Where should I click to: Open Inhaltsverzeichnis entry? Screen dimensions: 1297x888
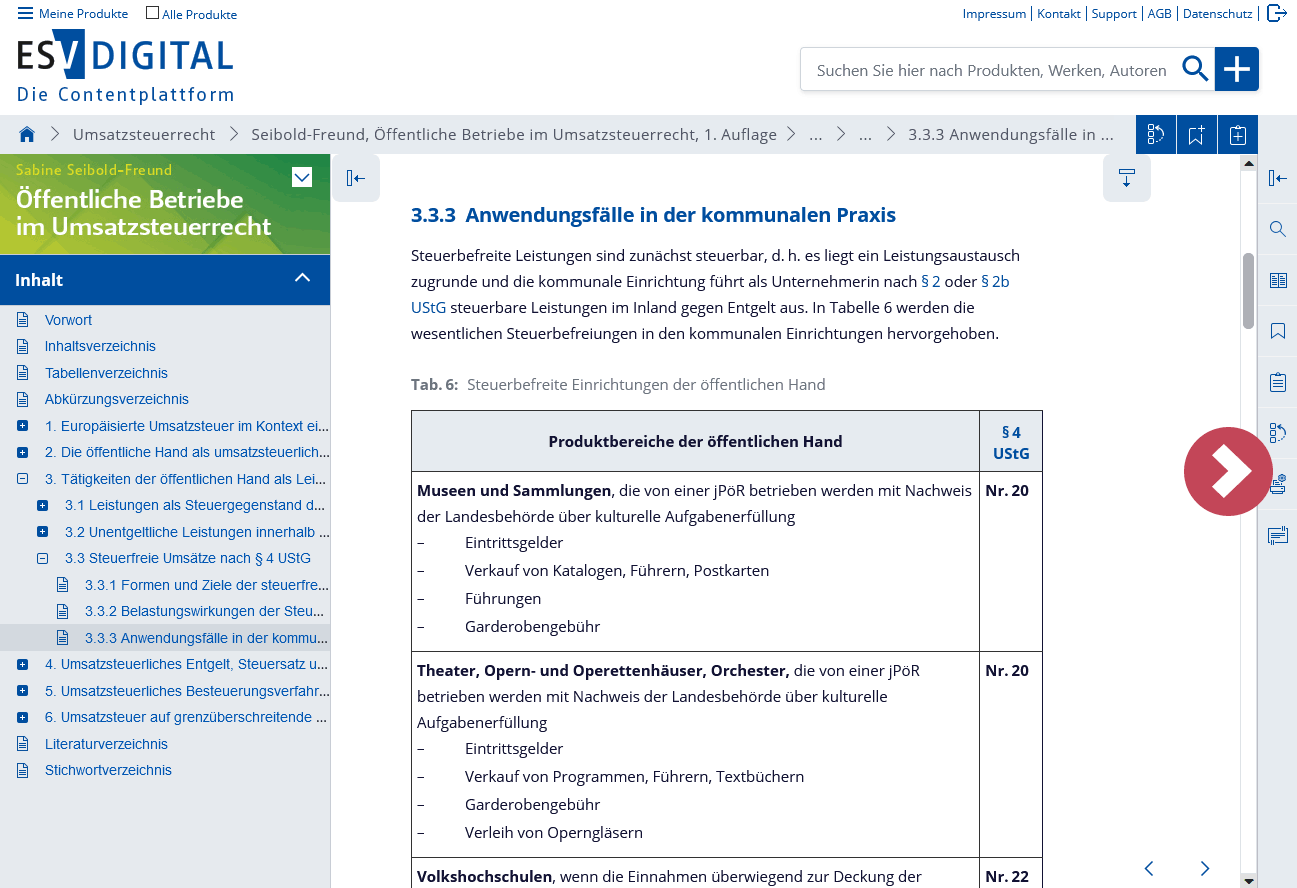(100, 346)
